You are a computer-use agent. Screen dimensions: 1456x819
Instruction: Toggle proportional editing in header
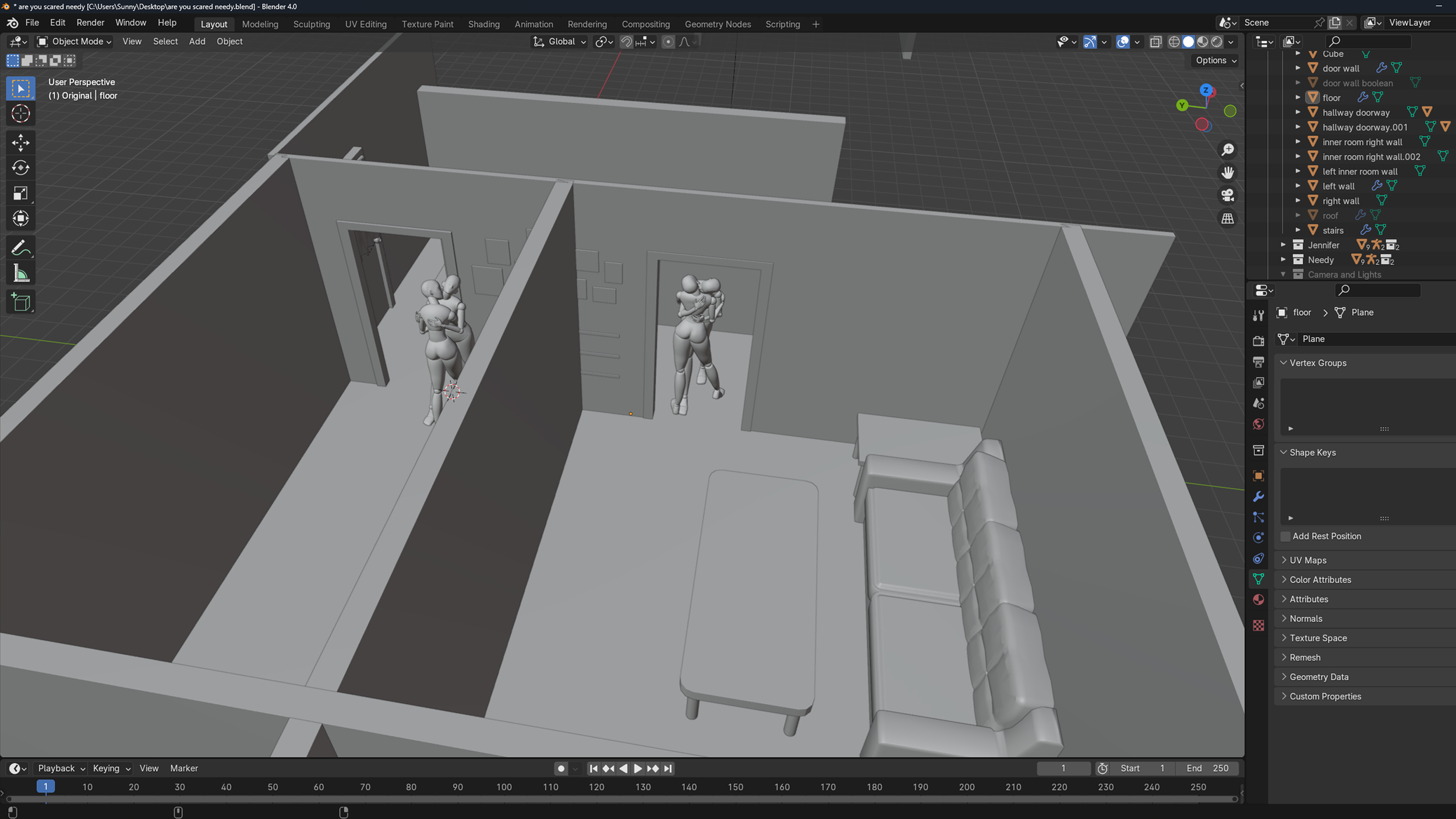point(668,41)
